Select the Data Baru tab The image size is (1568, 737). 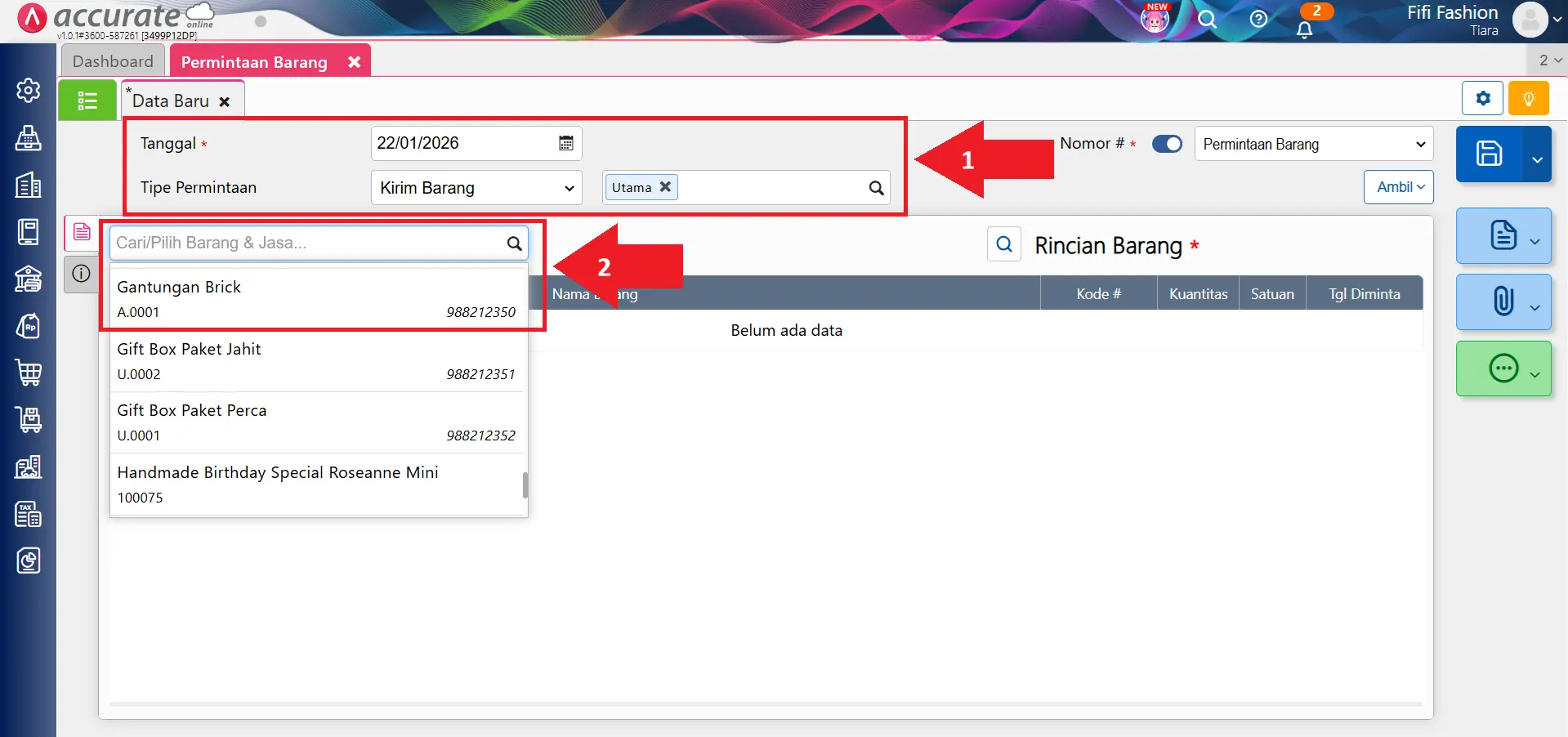tap(171, 101)
